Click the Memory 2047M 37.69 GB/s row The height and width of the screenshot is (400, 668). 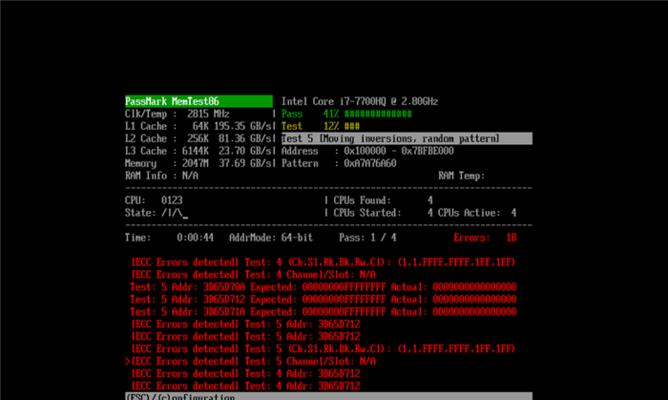coord(199,163)
